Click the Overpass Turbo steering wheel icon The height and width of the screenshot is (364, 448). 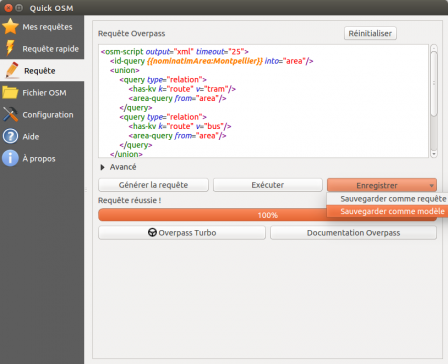[x=152, y=232]
